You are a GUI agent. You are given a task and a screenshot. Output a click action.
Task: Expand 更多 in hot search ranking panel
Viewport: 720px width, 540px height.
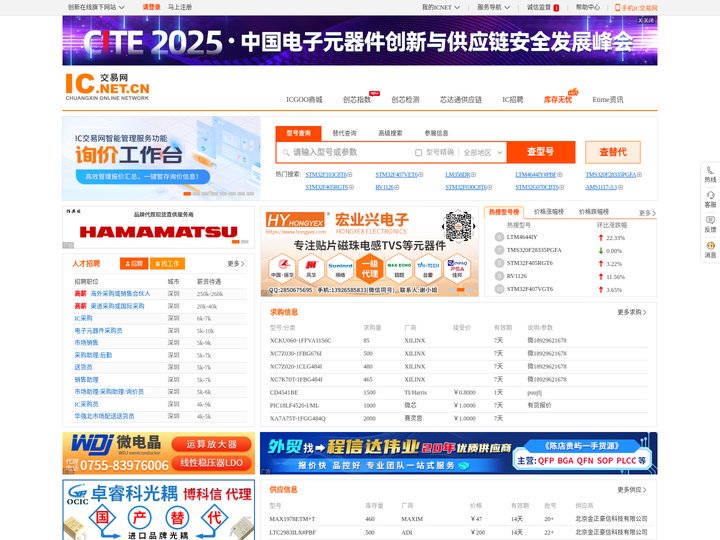coord(647,213)
